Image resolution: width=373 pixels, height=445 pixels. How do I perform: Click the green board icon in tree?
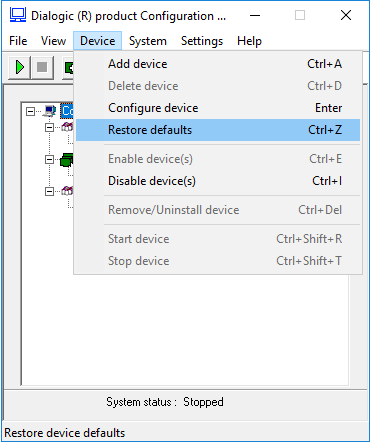[67, 160]
